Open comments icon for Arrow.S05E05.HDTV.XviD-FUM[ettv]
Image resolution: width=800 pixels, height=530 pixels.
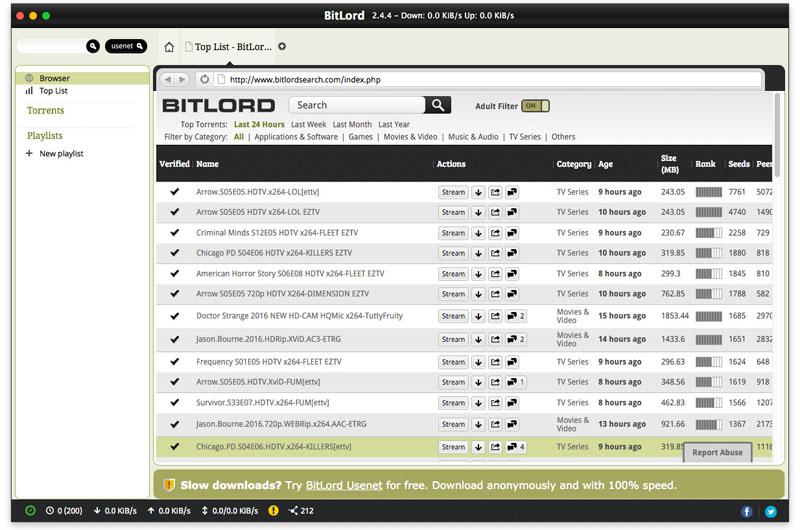515,382
